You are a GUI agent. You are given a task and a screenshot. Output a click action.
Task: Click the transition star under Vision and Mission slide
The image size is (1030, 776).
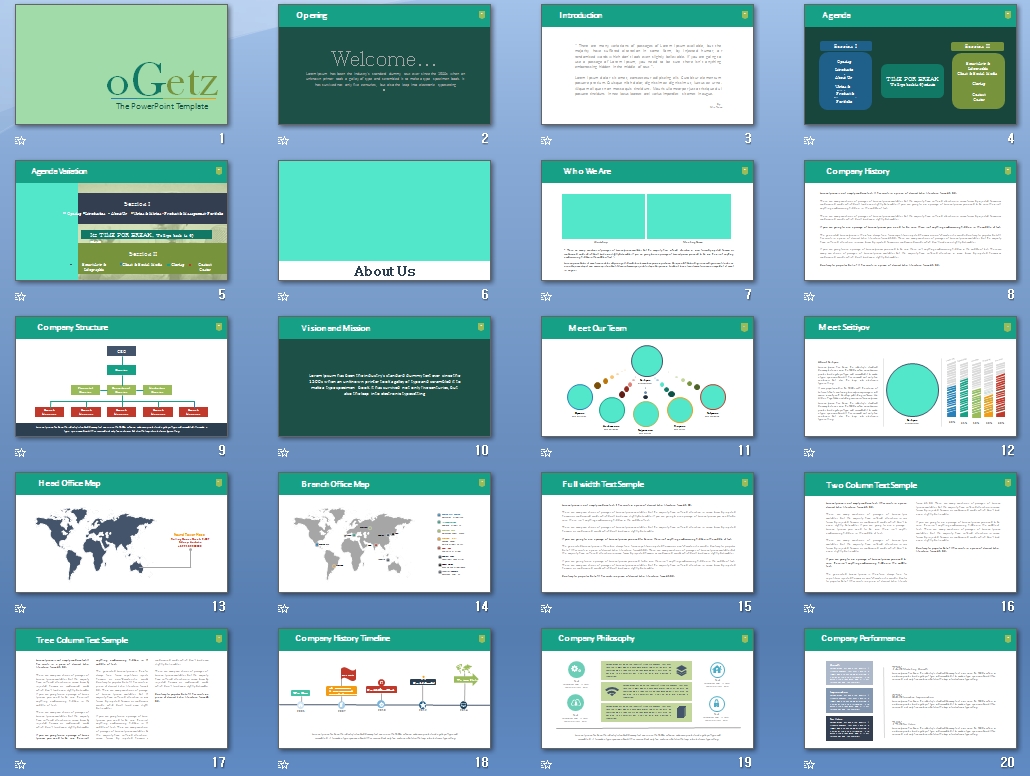point(283,453)
